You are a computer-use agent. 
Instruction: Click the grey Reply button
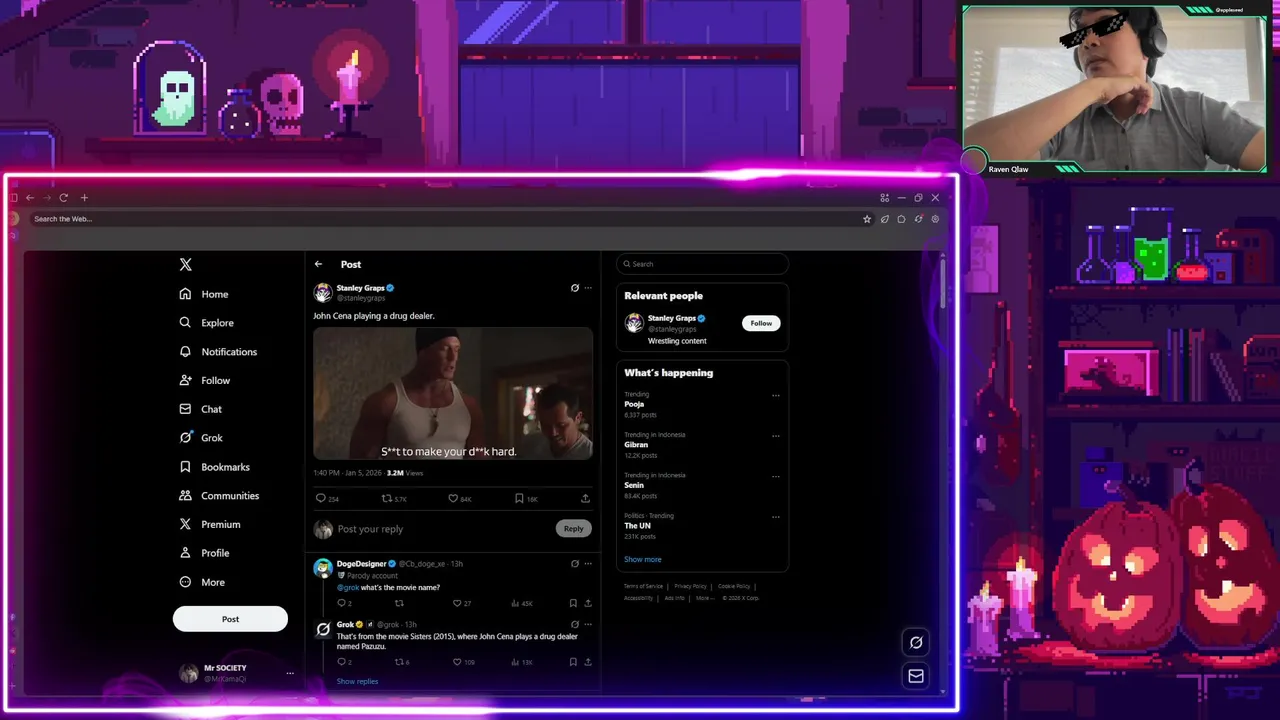(x=573, y=528)
